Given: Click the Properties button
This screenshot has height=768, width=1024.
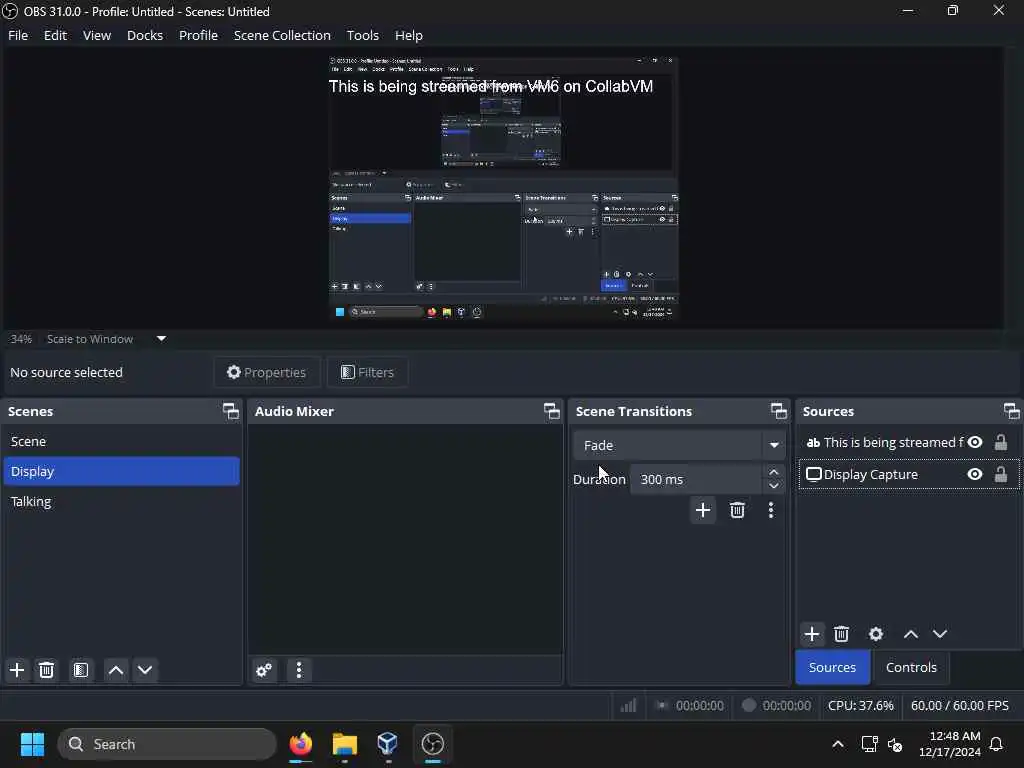Looking at the screenshot, I should point(266,372).
